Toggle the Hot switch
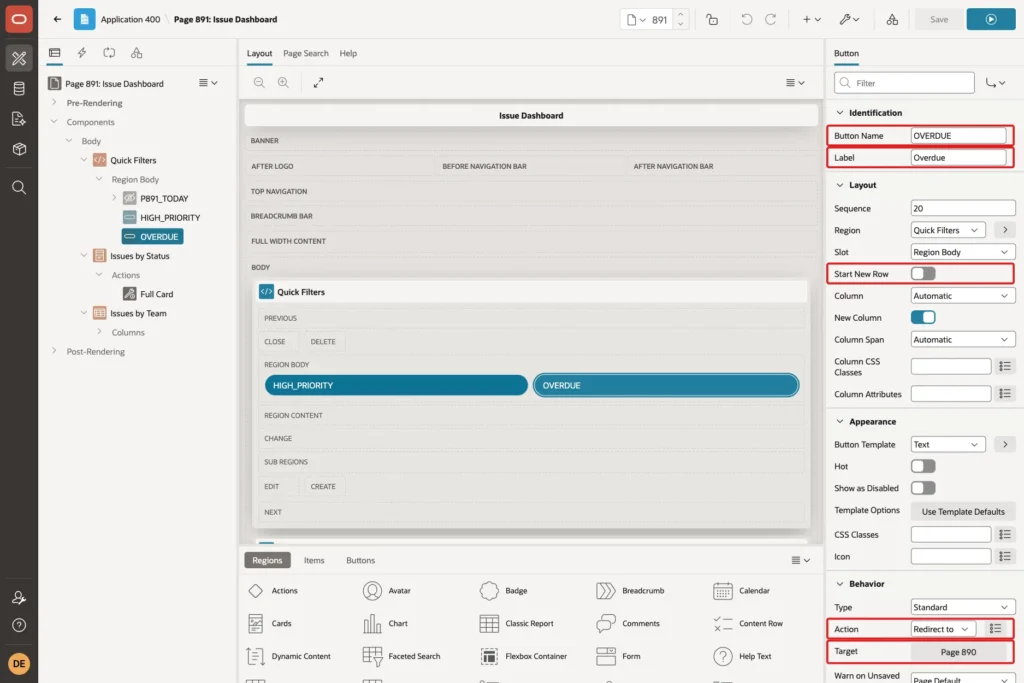The height and width of the screenshot is (683, 1024). (x=923, y=466)
